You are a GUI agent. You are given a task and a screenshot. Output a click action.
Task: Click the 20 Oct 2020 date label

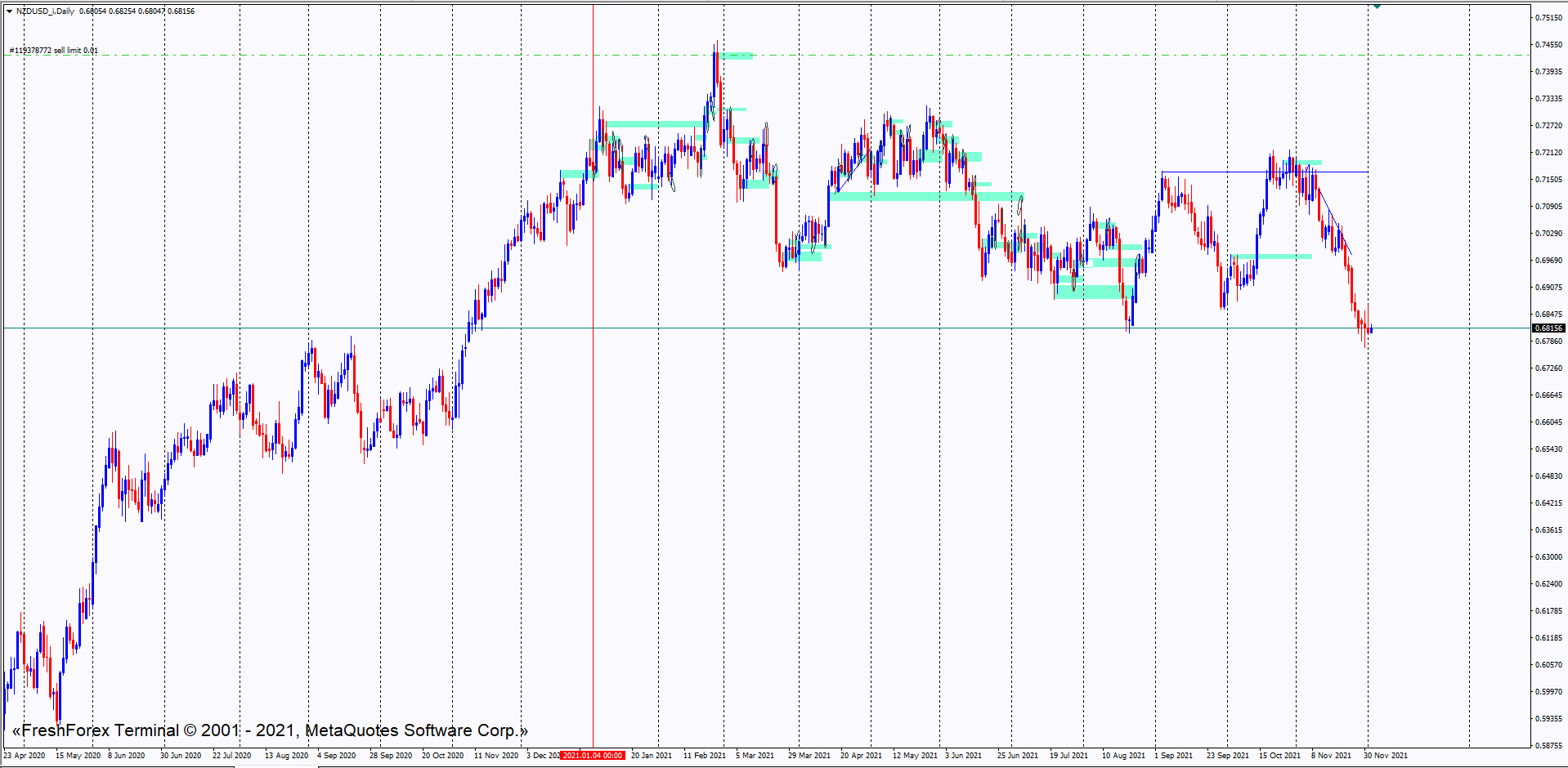coord(442,756)
